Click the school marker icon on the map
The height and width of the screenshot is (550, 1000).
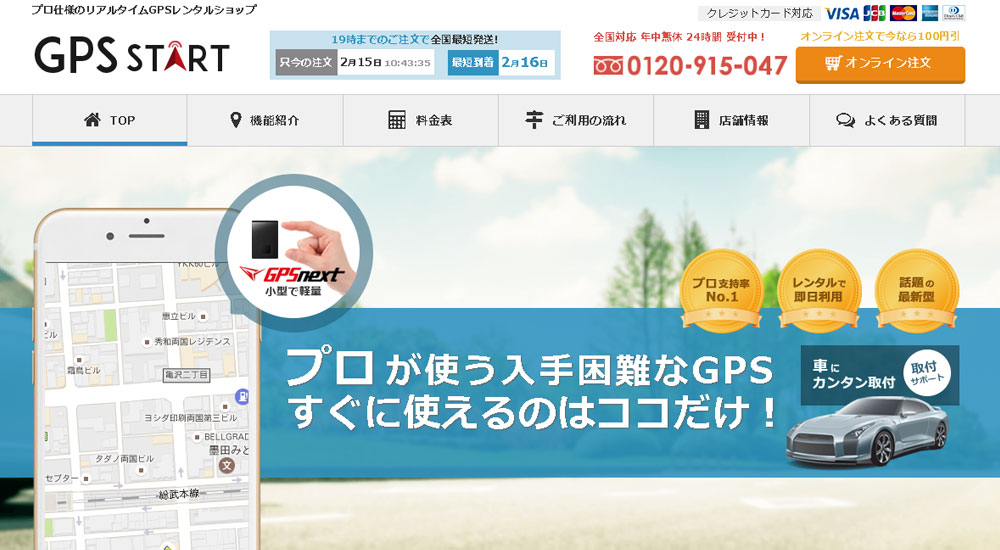click(x=227, y=466)
